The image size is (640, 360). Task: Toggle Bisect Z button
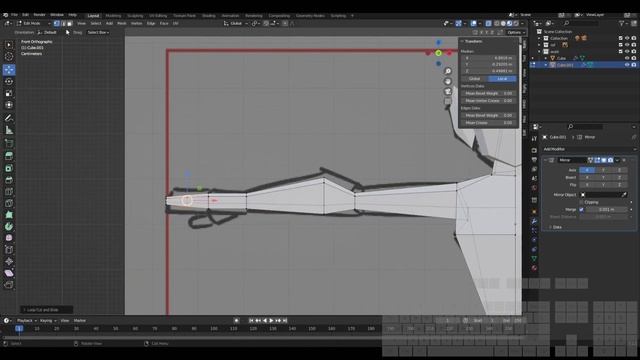(x=619, y=177)
